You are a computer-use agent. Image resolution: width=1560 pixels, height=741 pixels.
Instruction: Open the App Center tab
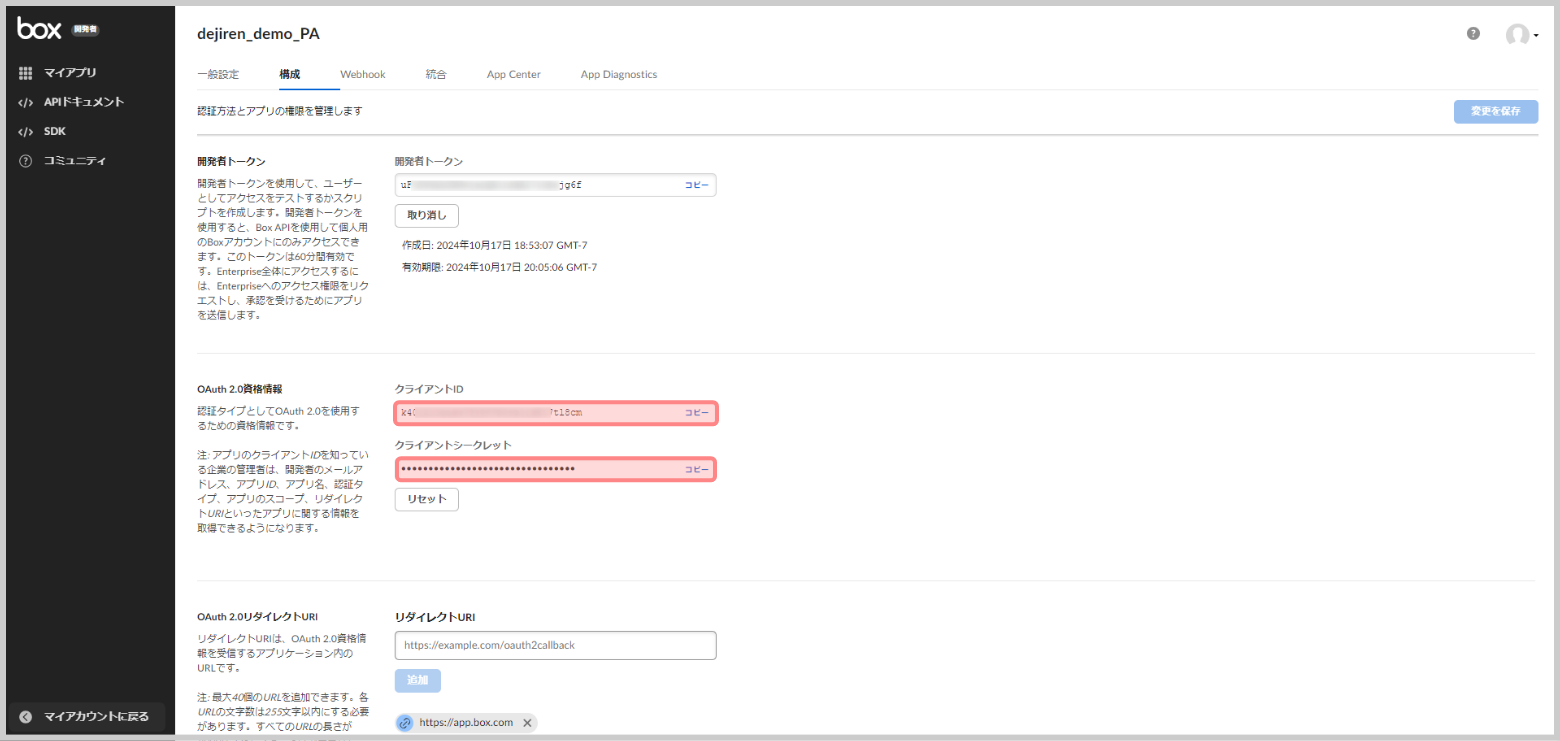point(514,75)
